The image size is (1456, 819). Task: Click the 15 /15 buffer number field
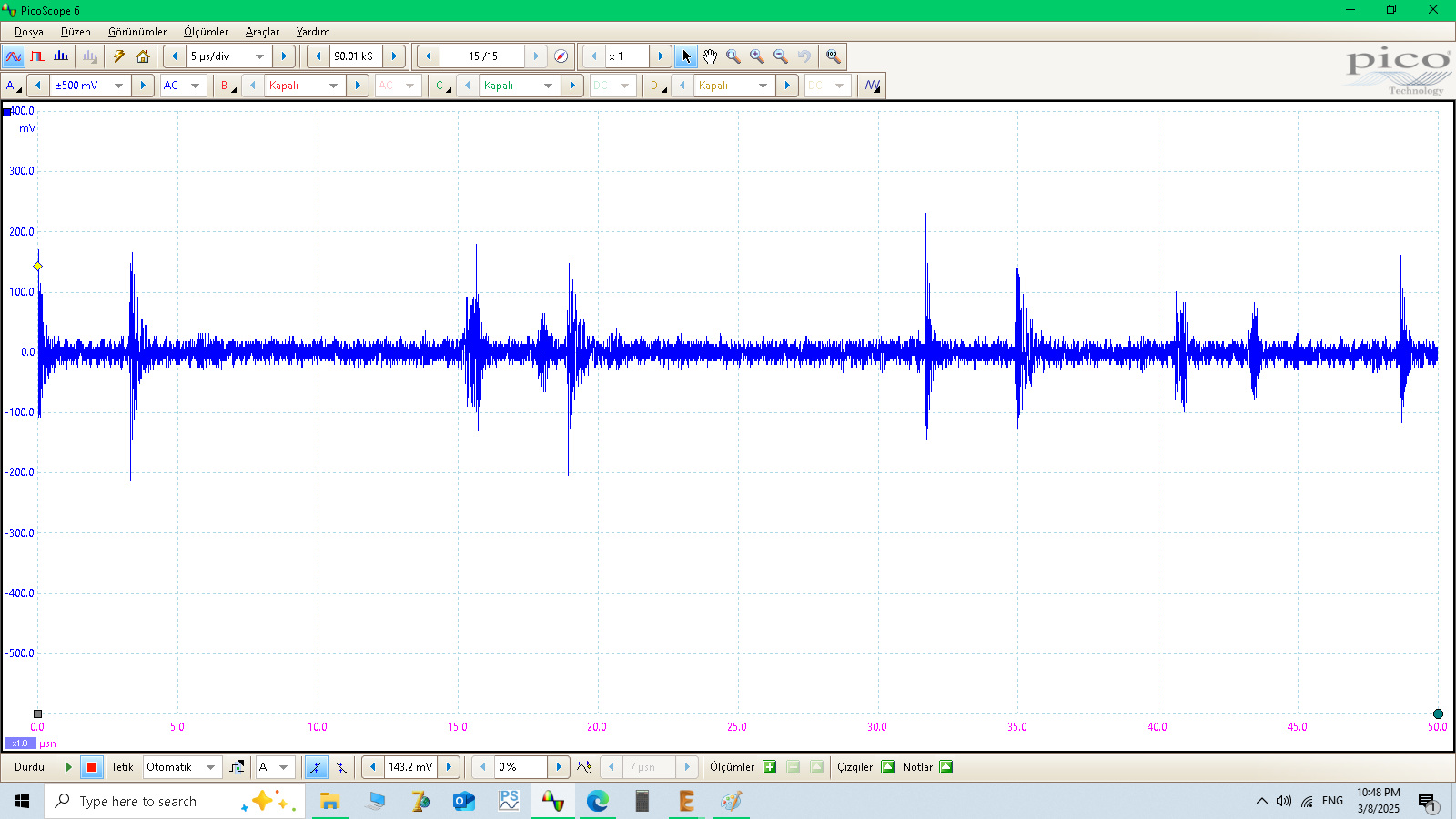[482, 56]
